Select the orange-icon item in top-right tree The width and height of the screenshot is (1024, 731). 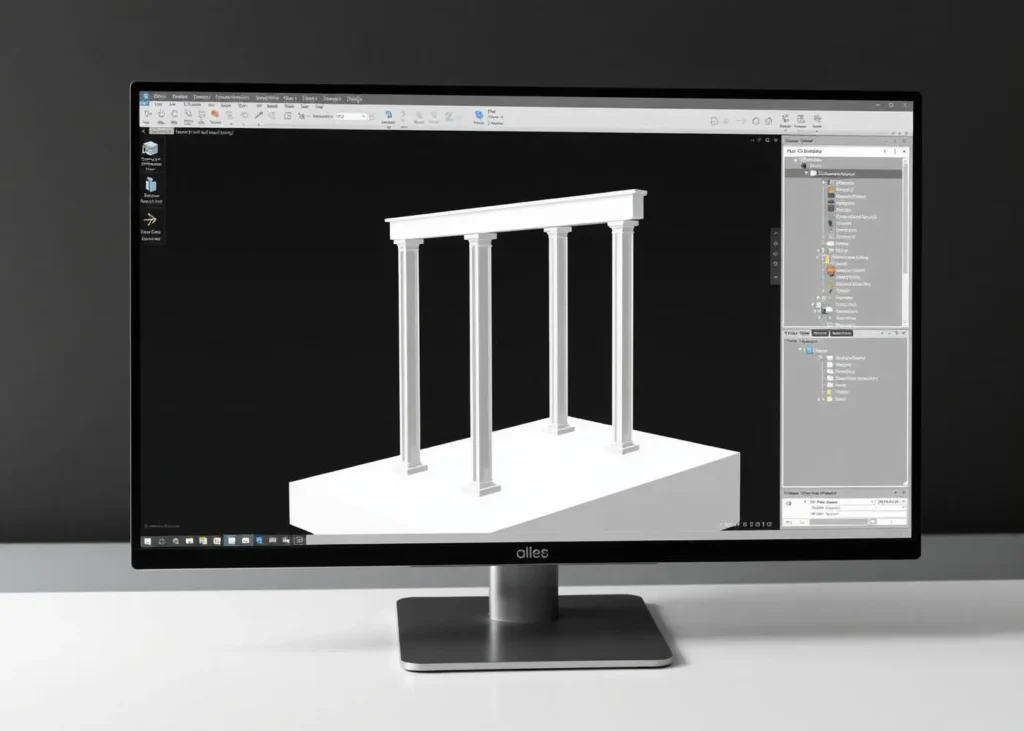click(x=848, y=270)
